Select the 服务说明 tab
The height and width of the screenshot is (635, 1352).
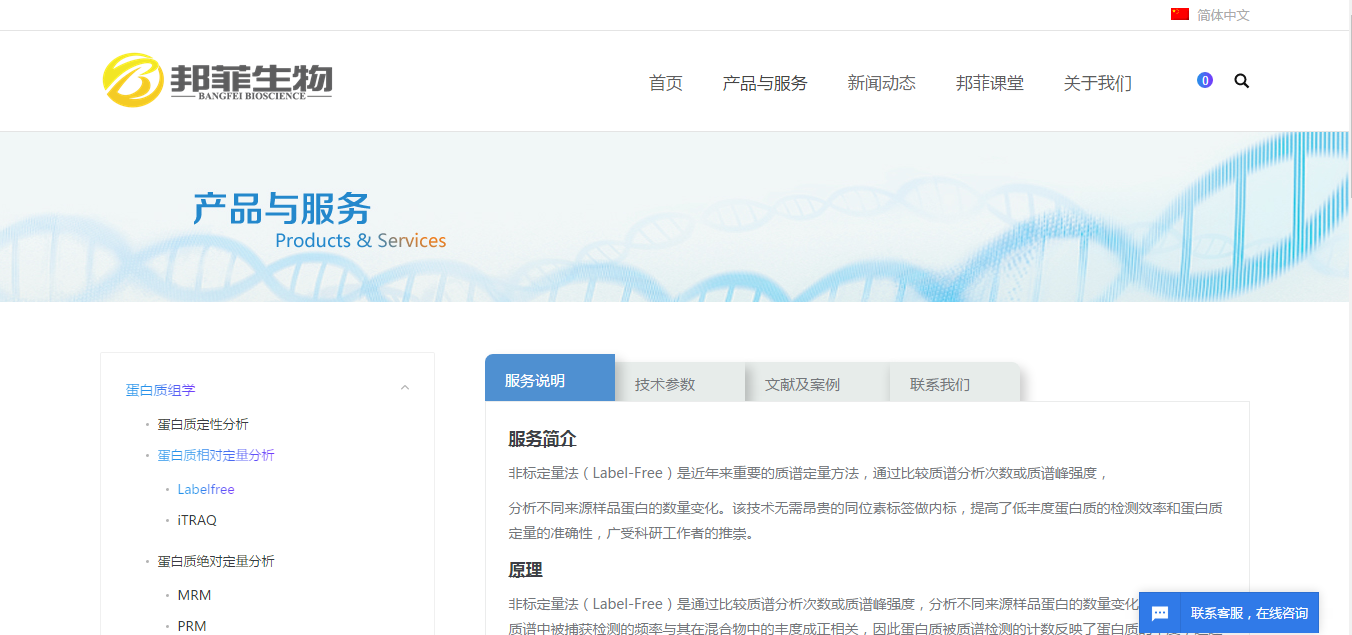[535, 380]
